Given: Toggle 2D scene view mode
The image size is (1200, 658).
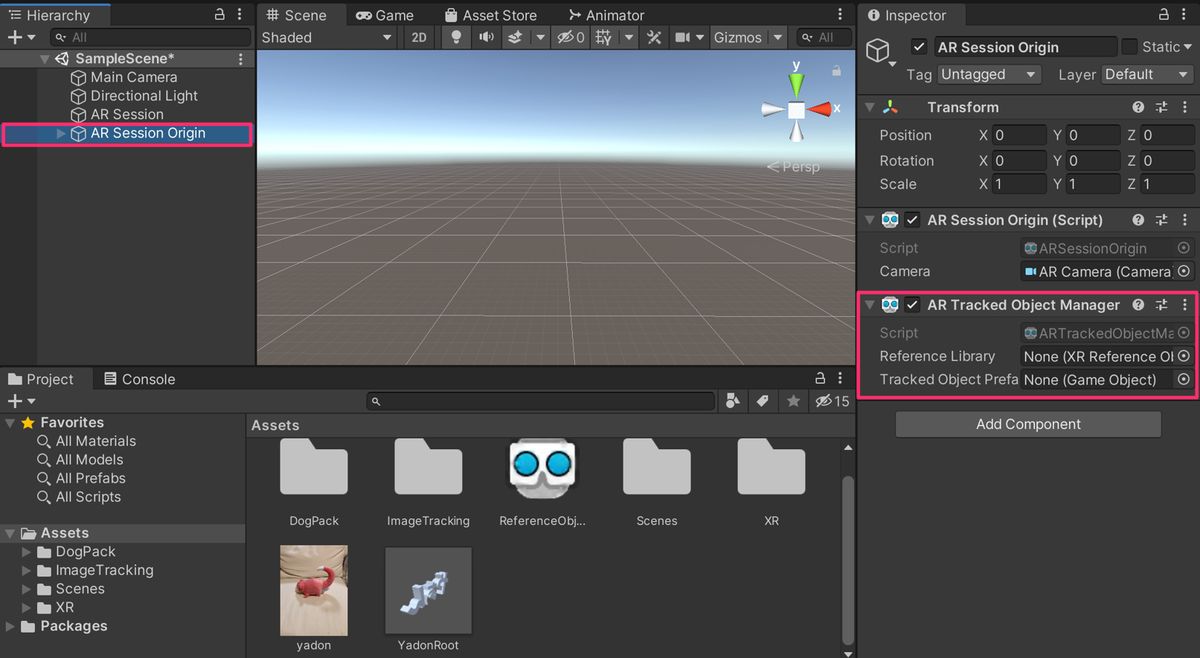Looking at the screenshot, I should (419, 37).
